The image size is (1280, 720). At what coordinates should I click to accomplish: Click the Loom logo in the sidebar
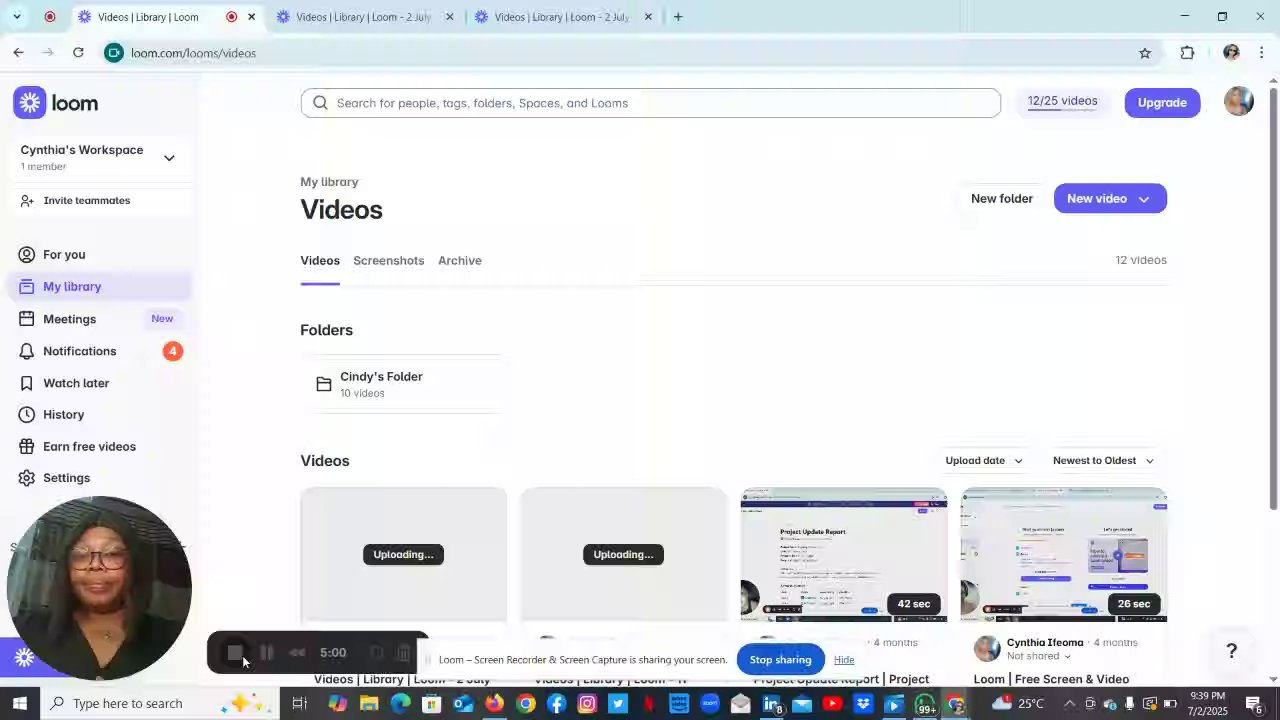[56, 103]
